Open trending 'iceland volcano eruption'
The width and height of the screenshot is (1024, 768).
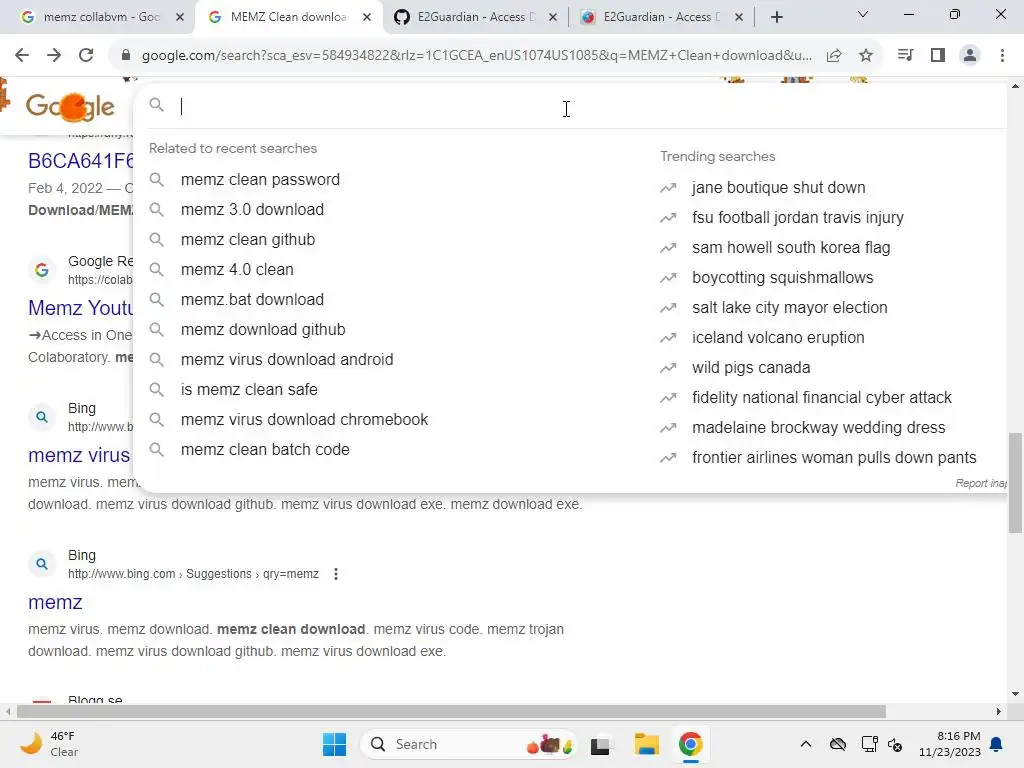pyautogui.click(x=778, y=338)
